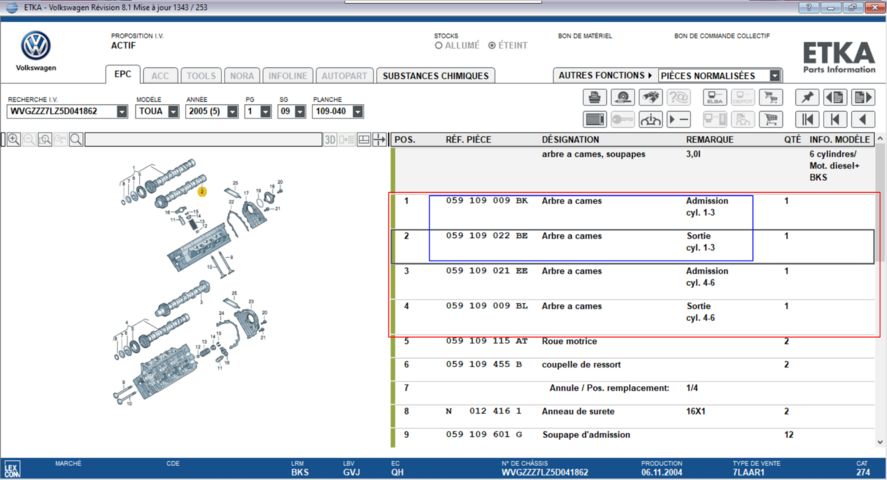The height and width of the screenshot is (480, 887).
Task: Open the information gauge icon
Action: click(x=651, y=119)
